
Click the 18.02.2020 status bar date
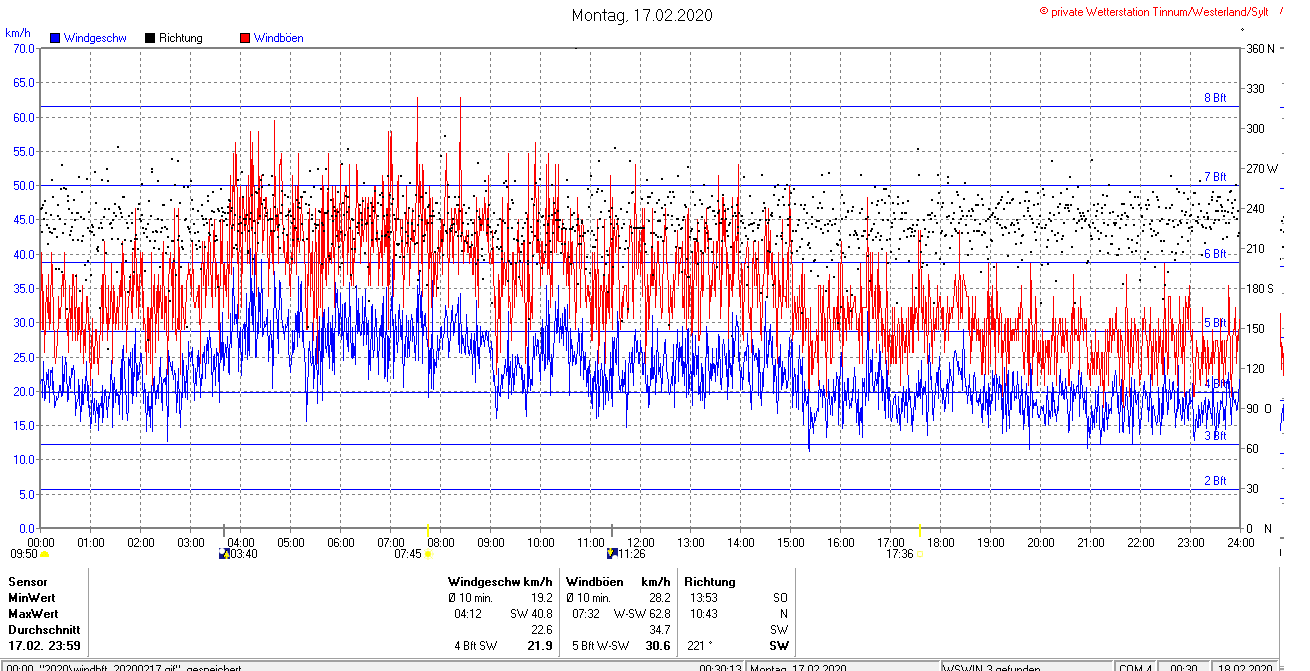click(x=1245, y=666)
